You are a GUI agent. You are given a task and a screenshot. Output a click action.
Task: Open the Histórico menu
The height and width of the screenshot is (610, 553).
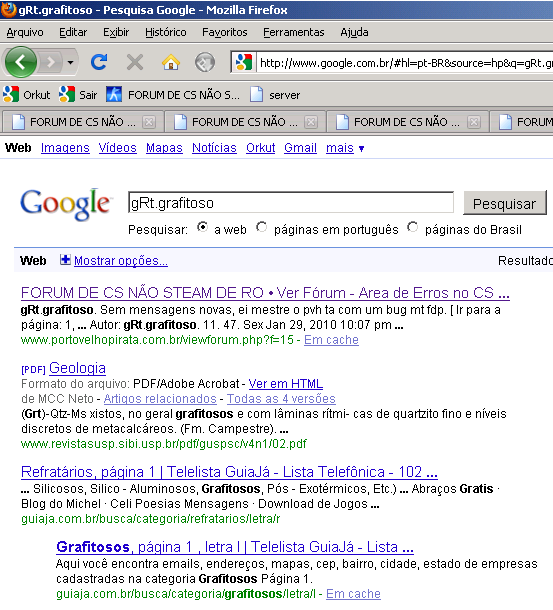[x=165, y=32]
